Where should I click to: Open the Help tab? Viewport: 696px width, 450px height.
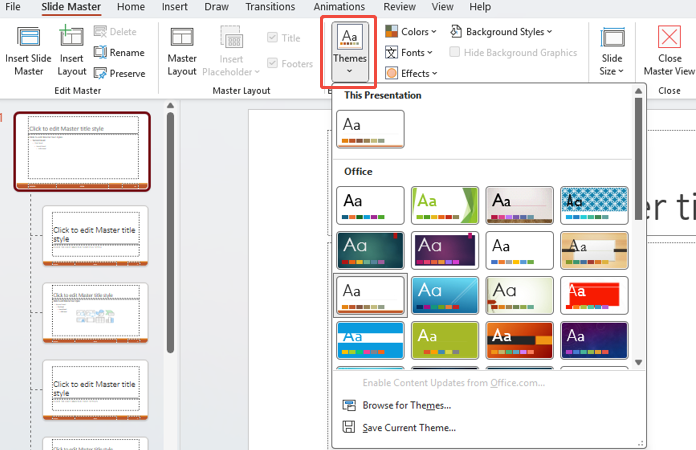tap(480, 7)
